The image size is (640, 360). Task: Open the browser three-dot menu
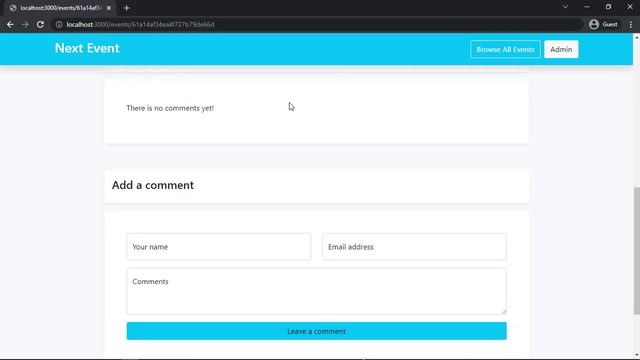(x=631, y=24)
